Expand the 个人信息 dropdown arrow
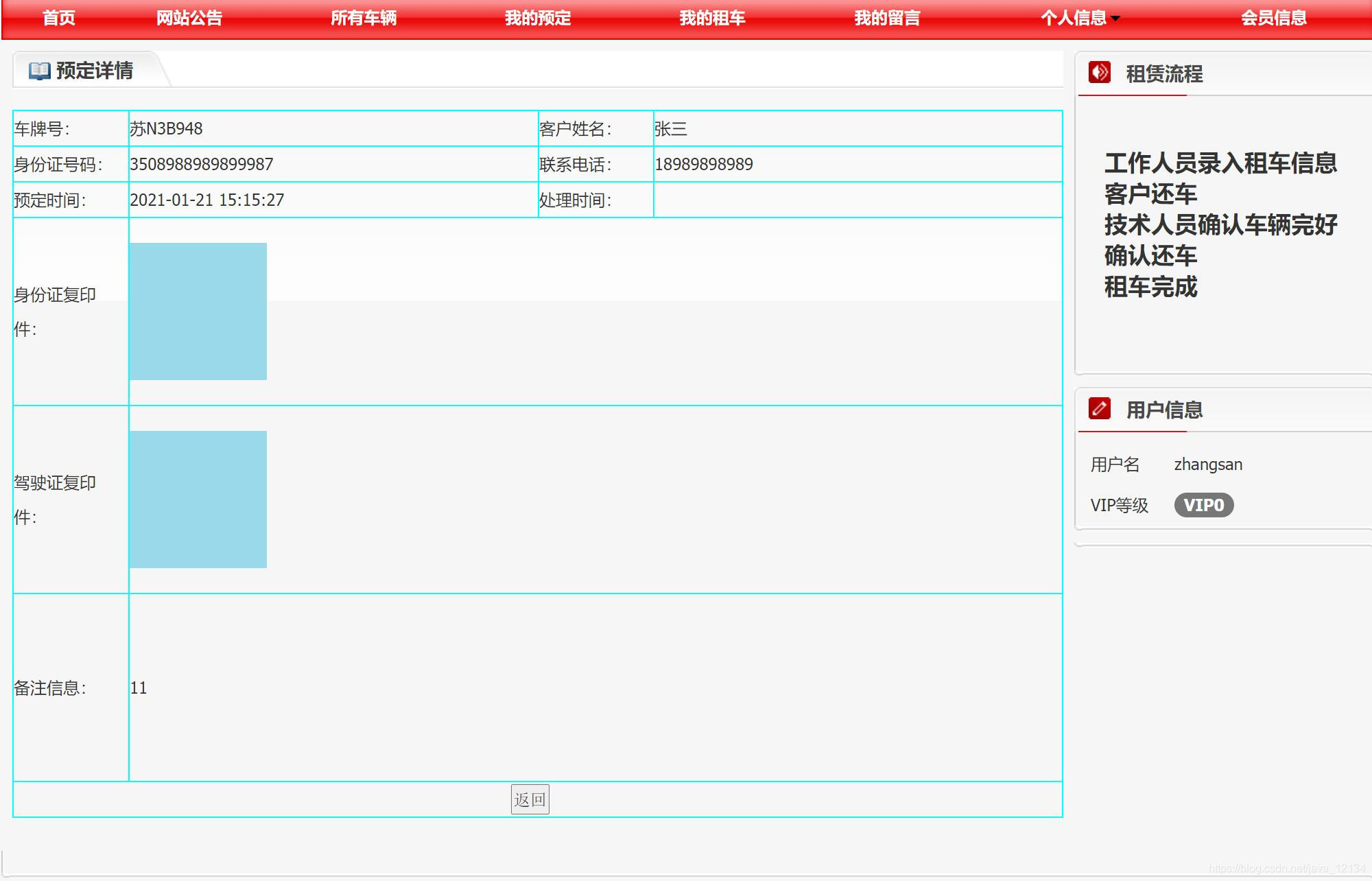 coord(1115,19)
